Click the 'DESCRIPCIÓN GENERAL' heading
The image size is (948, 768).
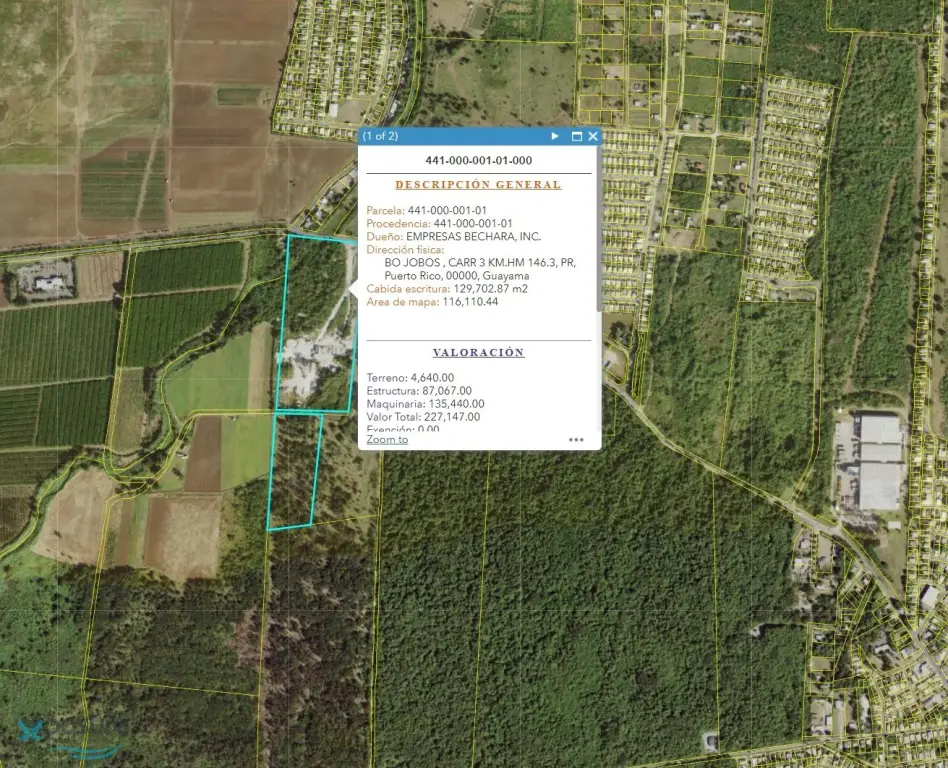point(478,185)
